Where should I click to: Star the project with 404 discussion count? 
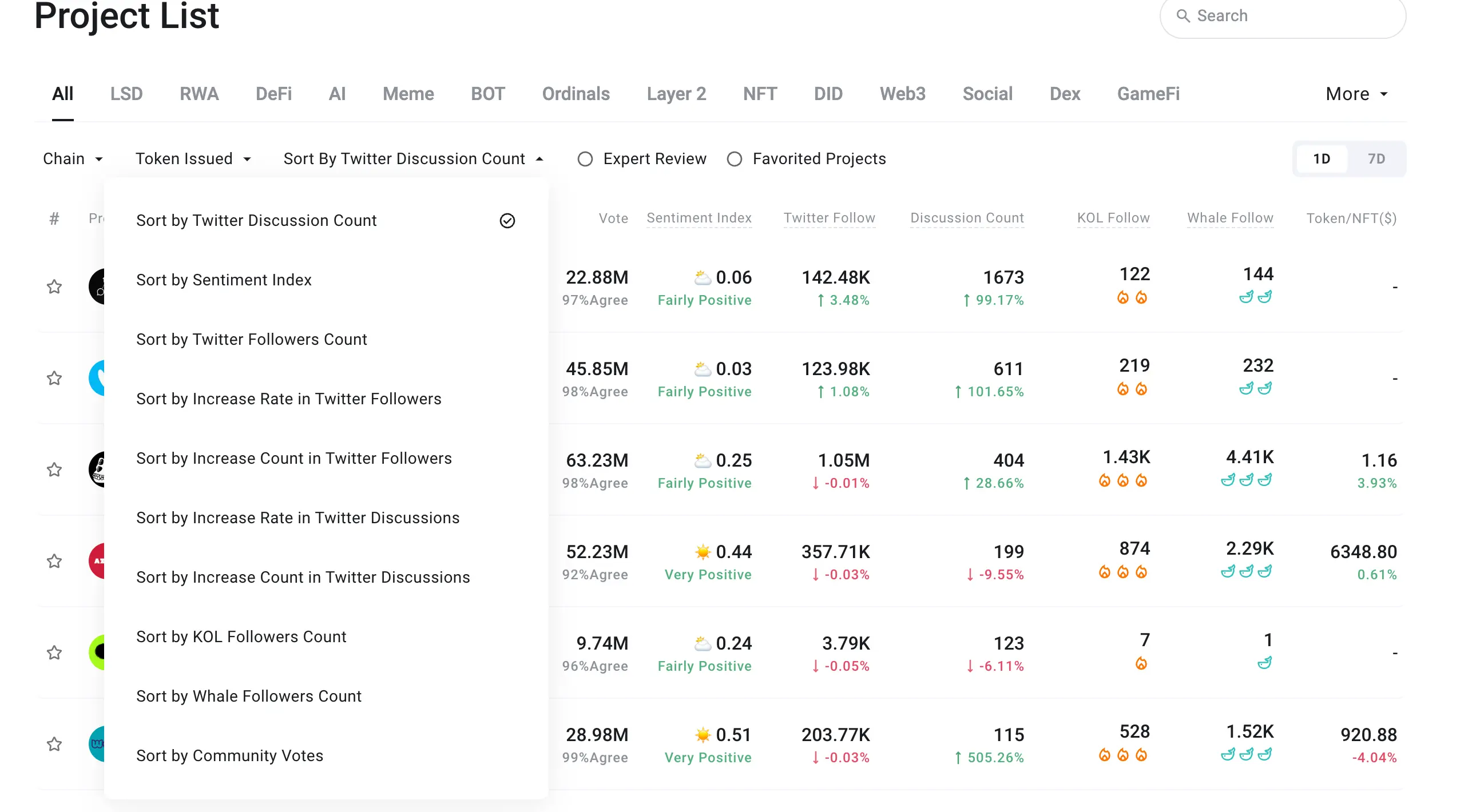pos(54,470)
